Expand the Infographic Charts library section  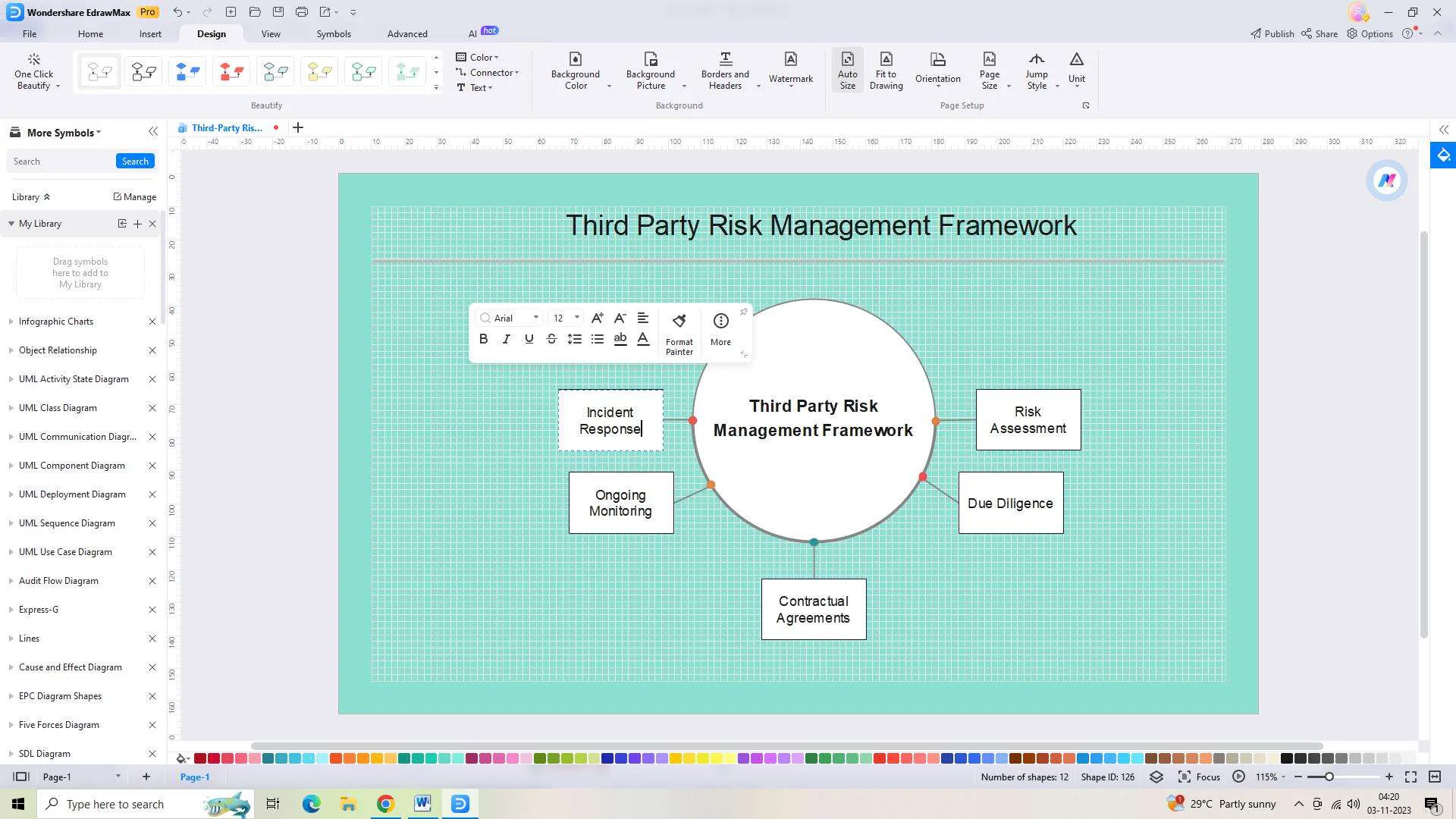coord(11,321)
